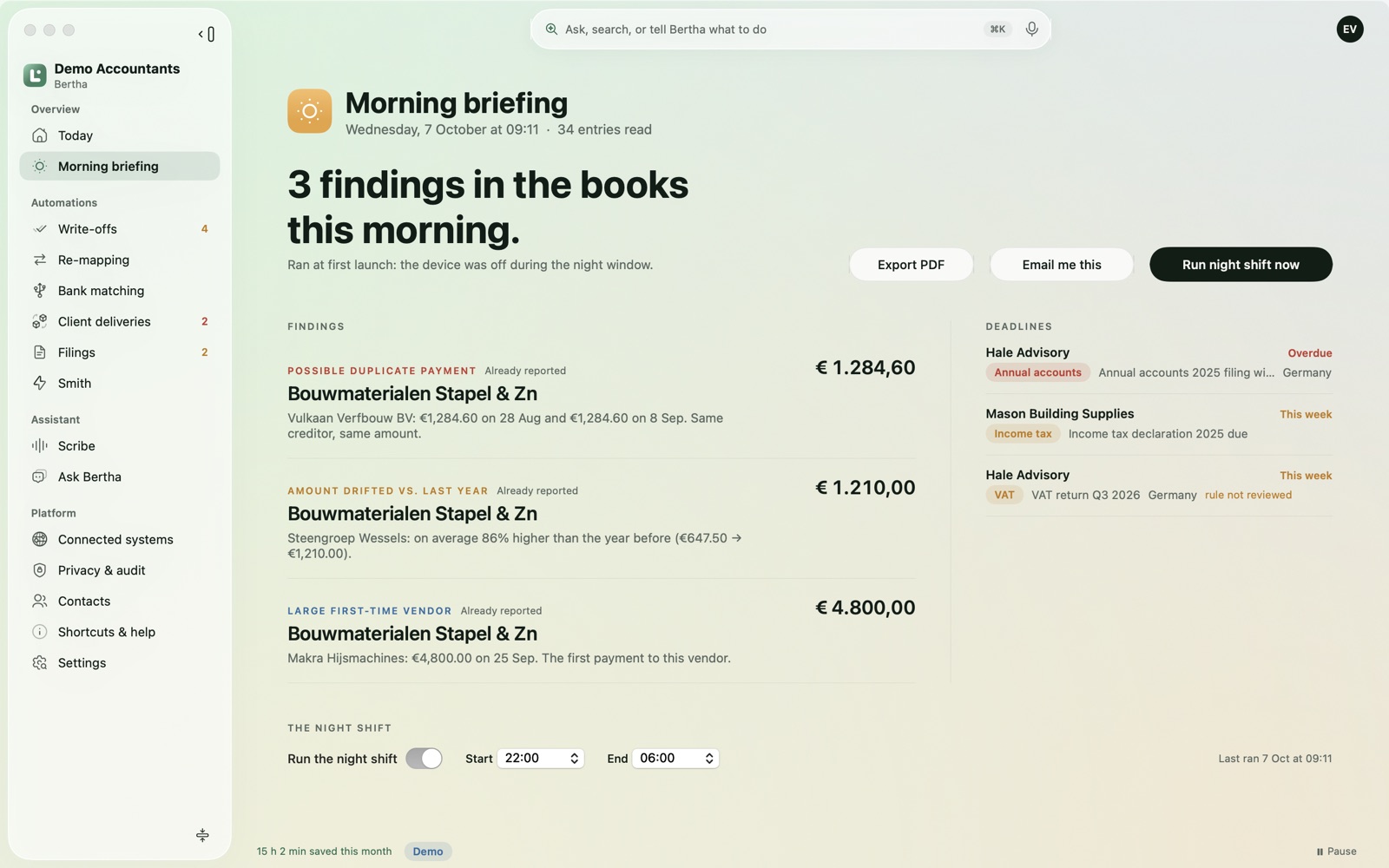Select Morning briefing in sidebar
The height and width of the screenshot is (868, 1389).
120,166
